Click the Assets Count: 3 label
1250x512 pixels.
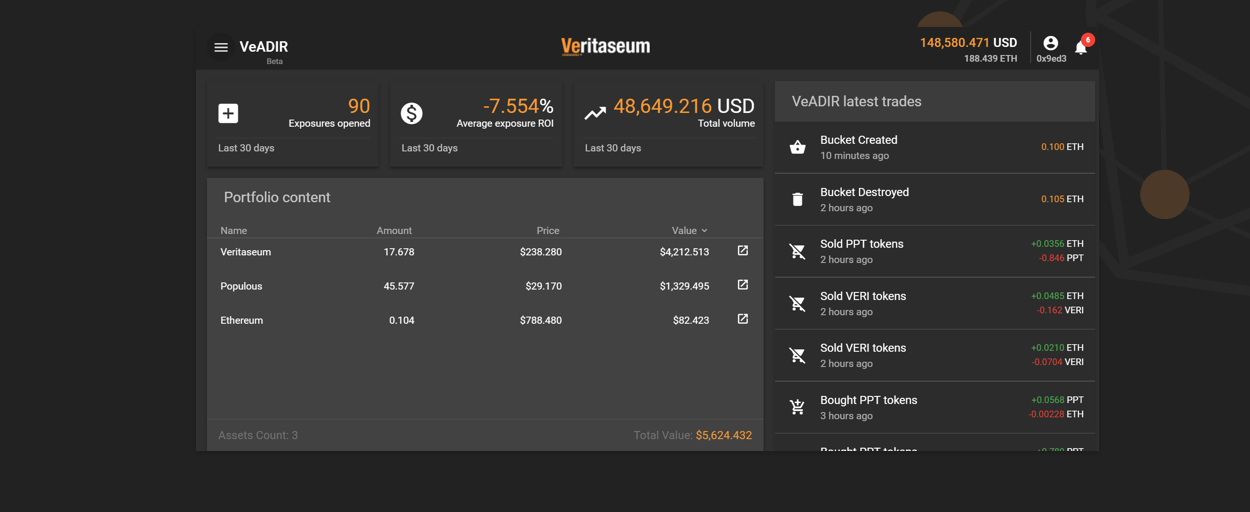pos(258,435)
